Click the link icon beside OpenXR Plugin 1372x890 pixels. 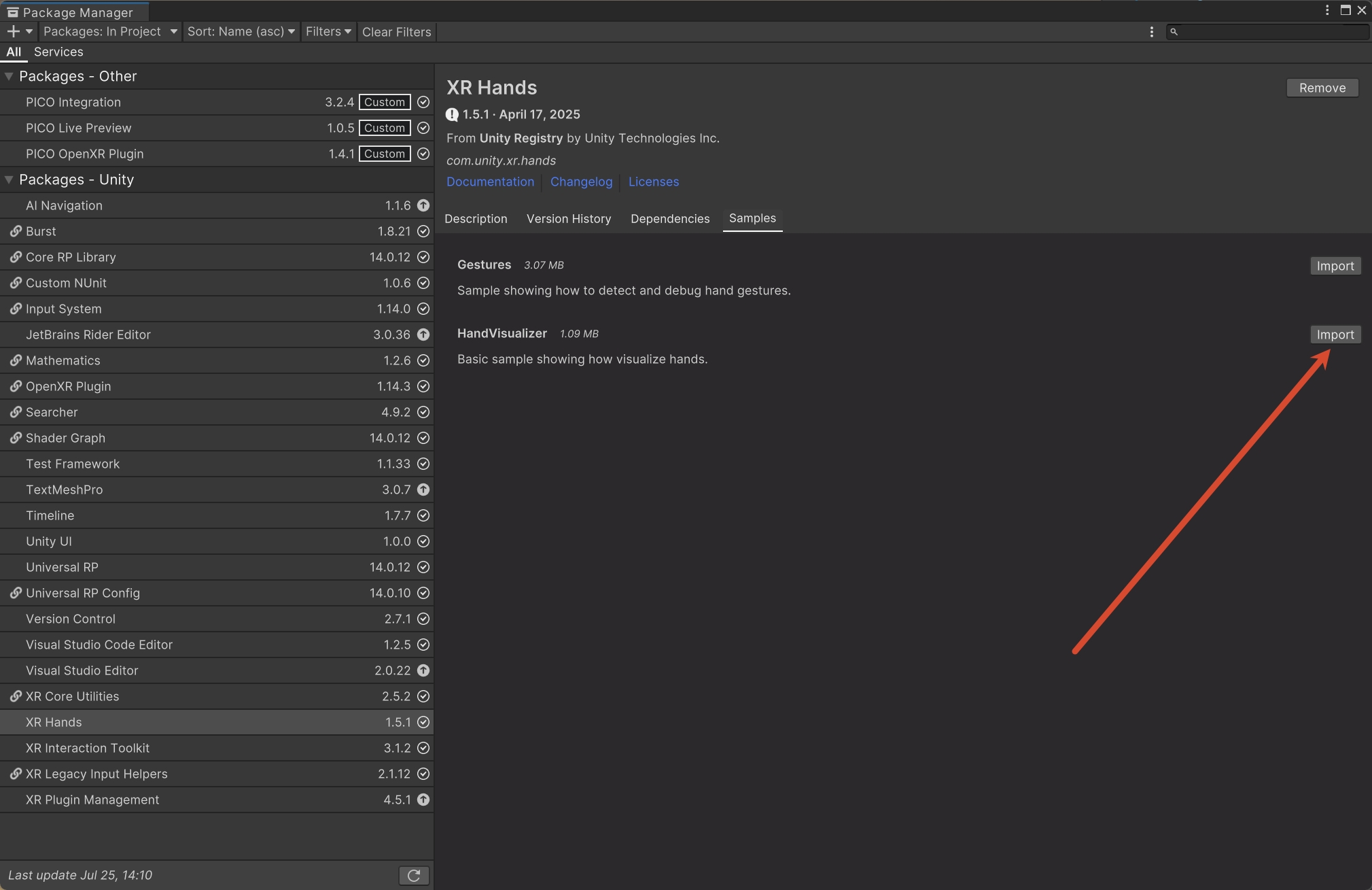(x=16, y=386)
